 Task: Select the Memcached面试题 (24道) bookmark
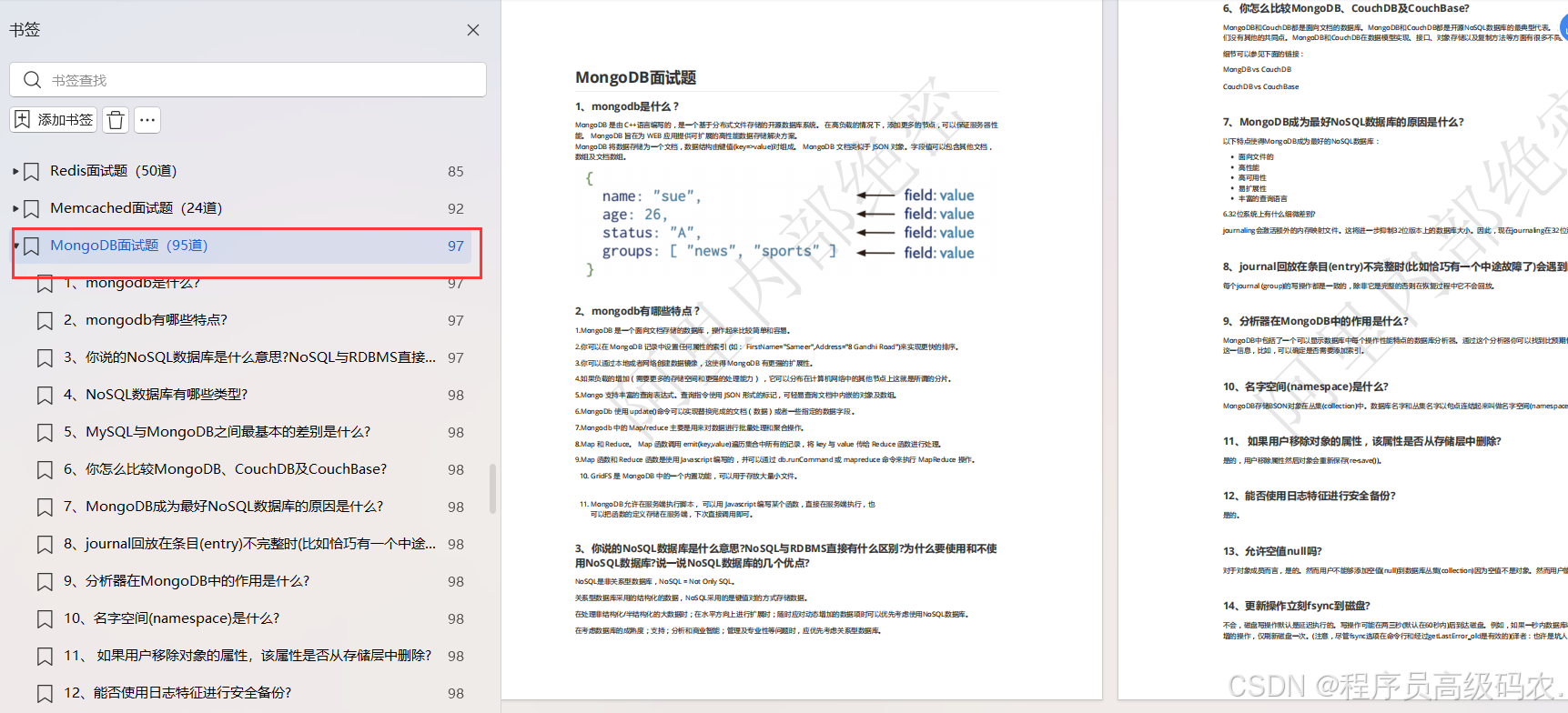137,208
